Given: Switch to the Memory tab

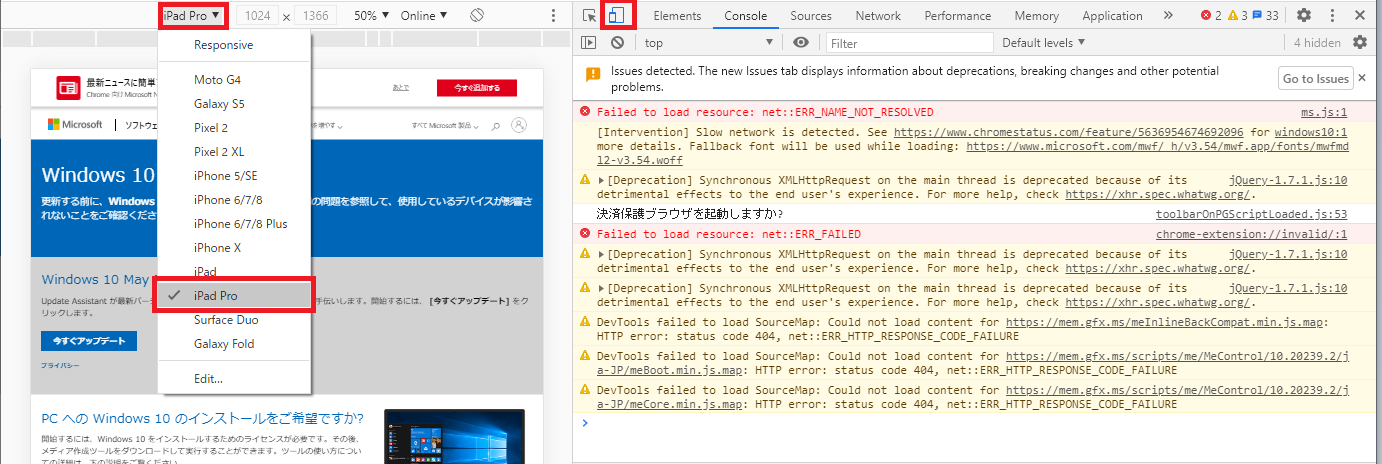Looking at the screenshot, I should click(1036, 16).
